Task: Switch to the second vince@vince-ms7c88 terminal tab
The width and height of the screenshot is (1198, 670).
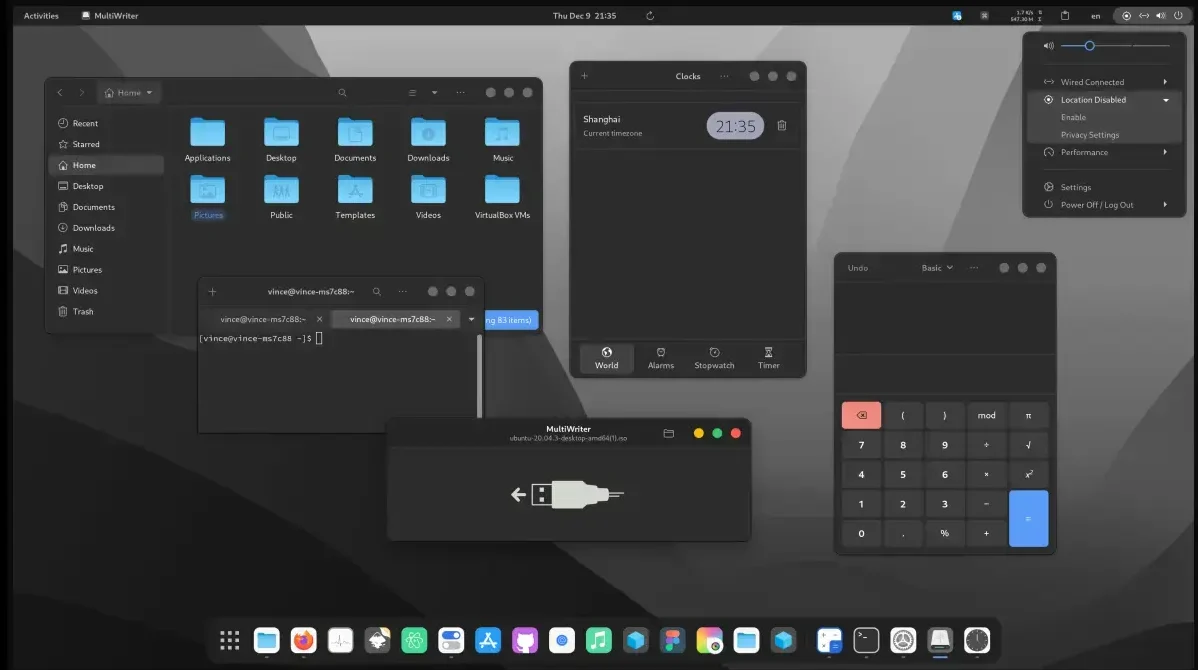Action: [391, 319]
